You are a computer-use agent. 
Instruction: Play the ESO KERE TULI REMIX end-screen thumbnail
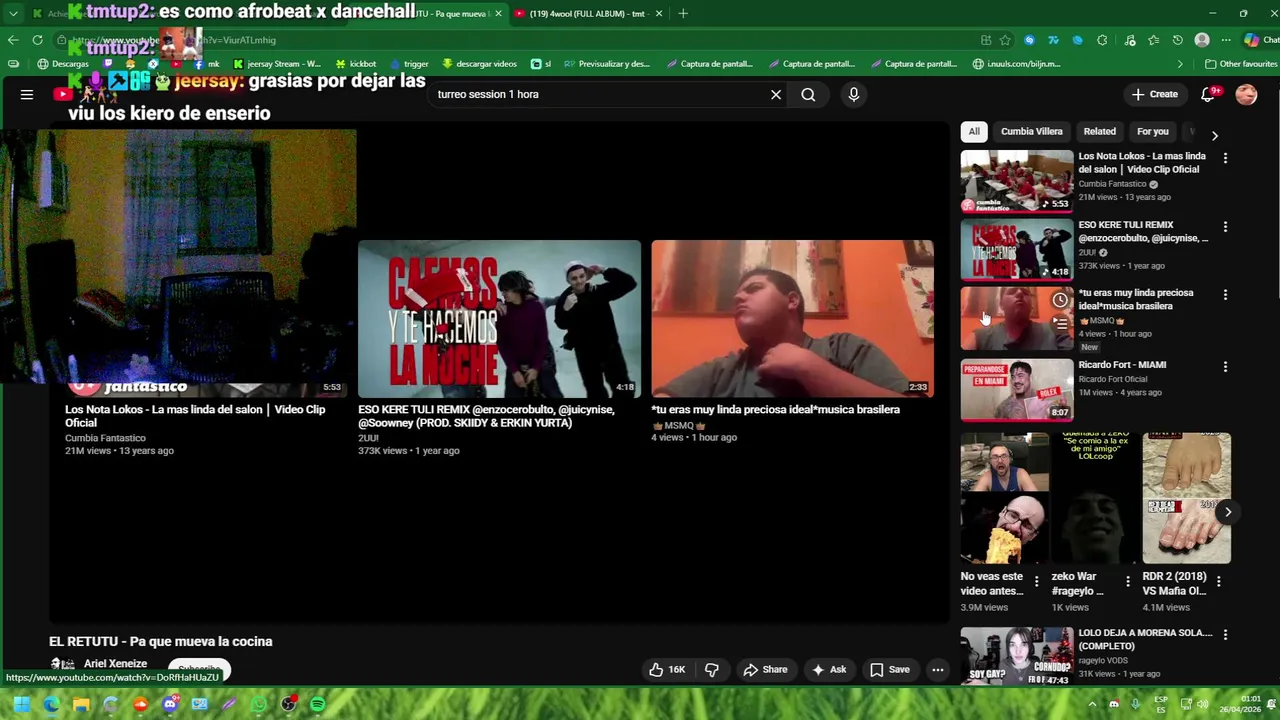[499, 319]
